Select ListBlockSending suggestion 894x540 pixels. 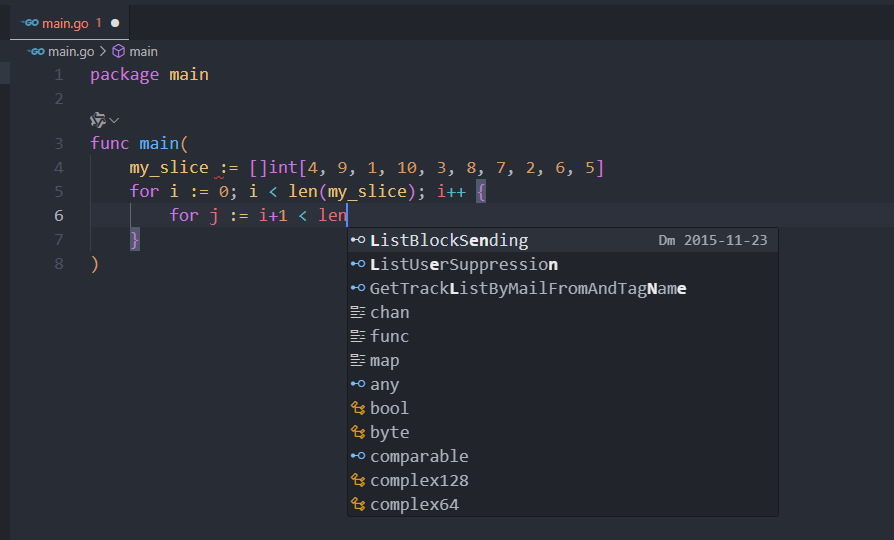[563, 240]
